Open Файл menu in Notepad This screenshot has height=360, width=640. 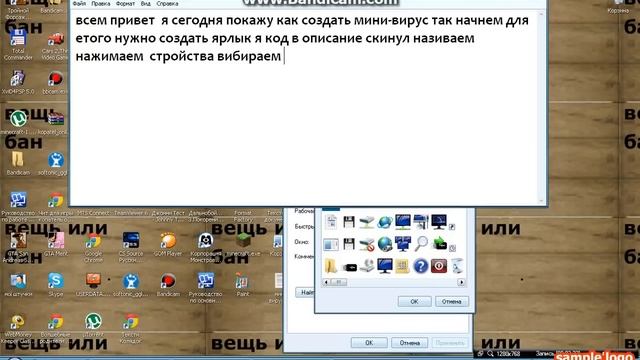(79, 3)
